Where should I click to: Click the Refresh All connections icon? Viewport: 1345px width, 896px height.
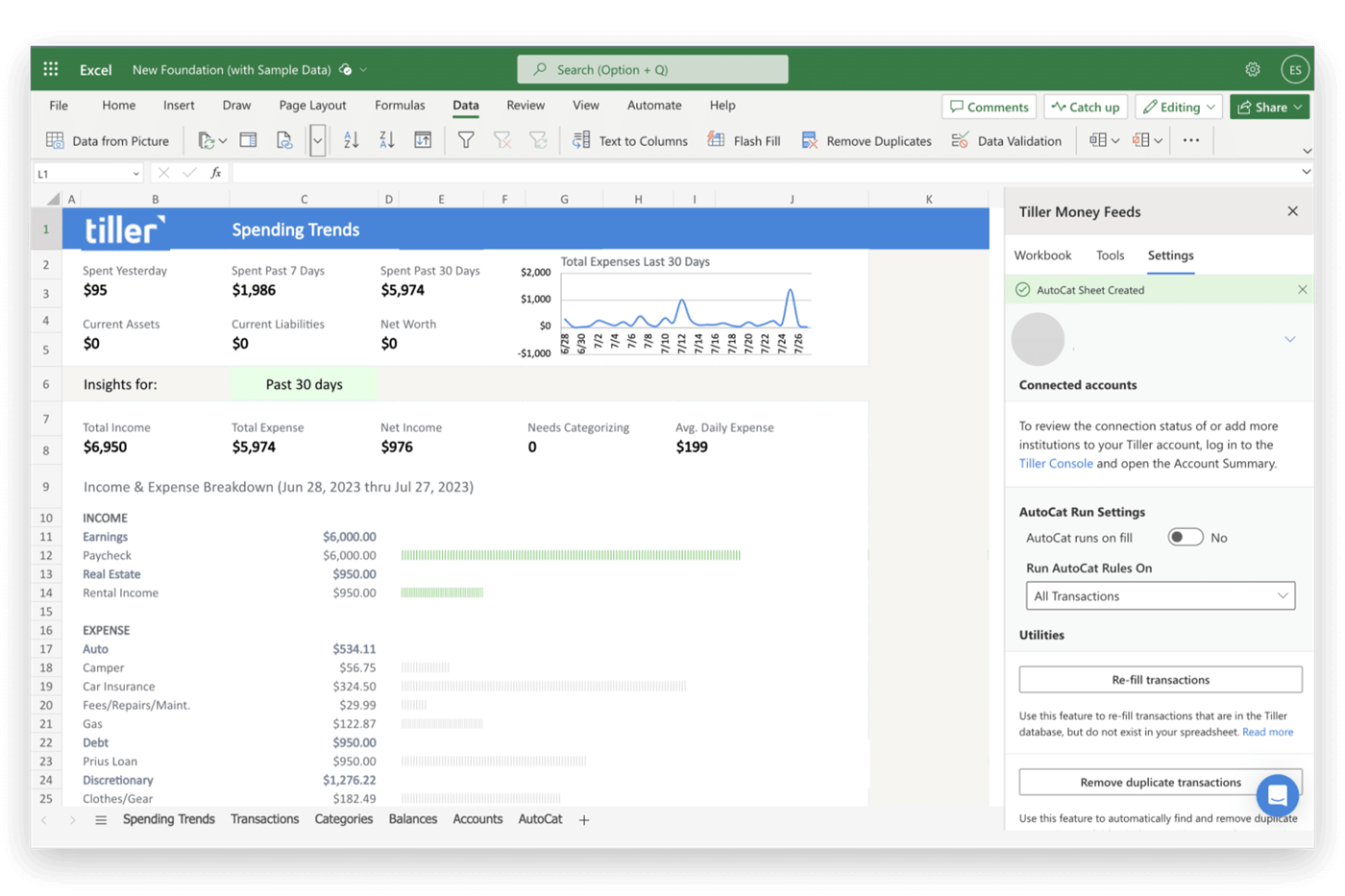(206, 140)
